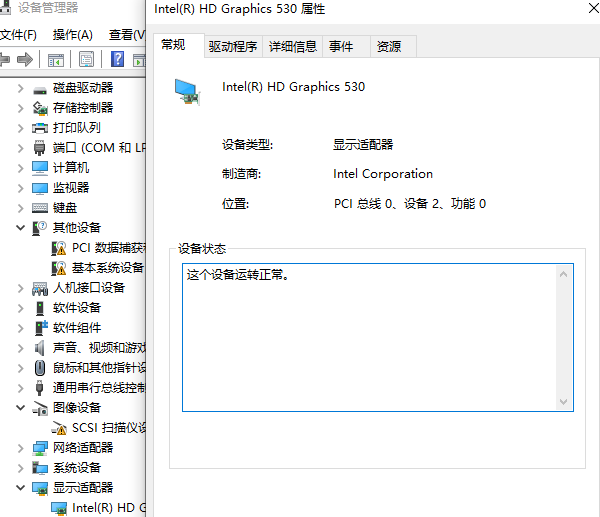Click scroll down arrow in 设备状态 box
The width and height of the screenshot is (600, 517).
click(563, 401)
